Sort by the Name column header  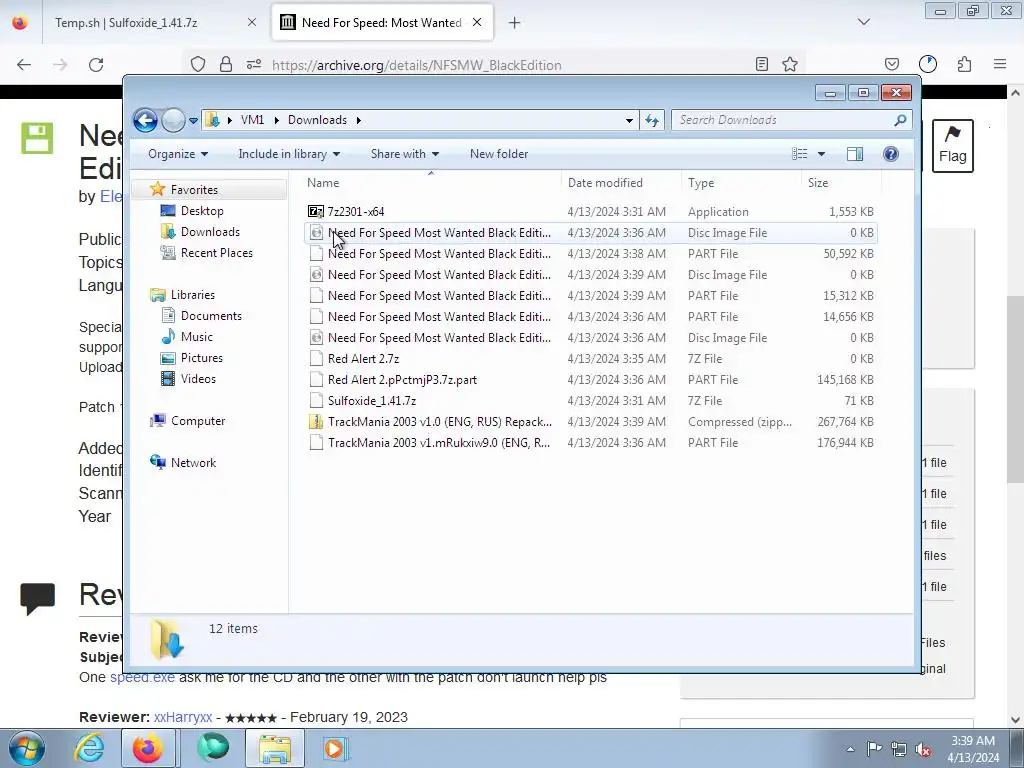click(x=431, y=183)
